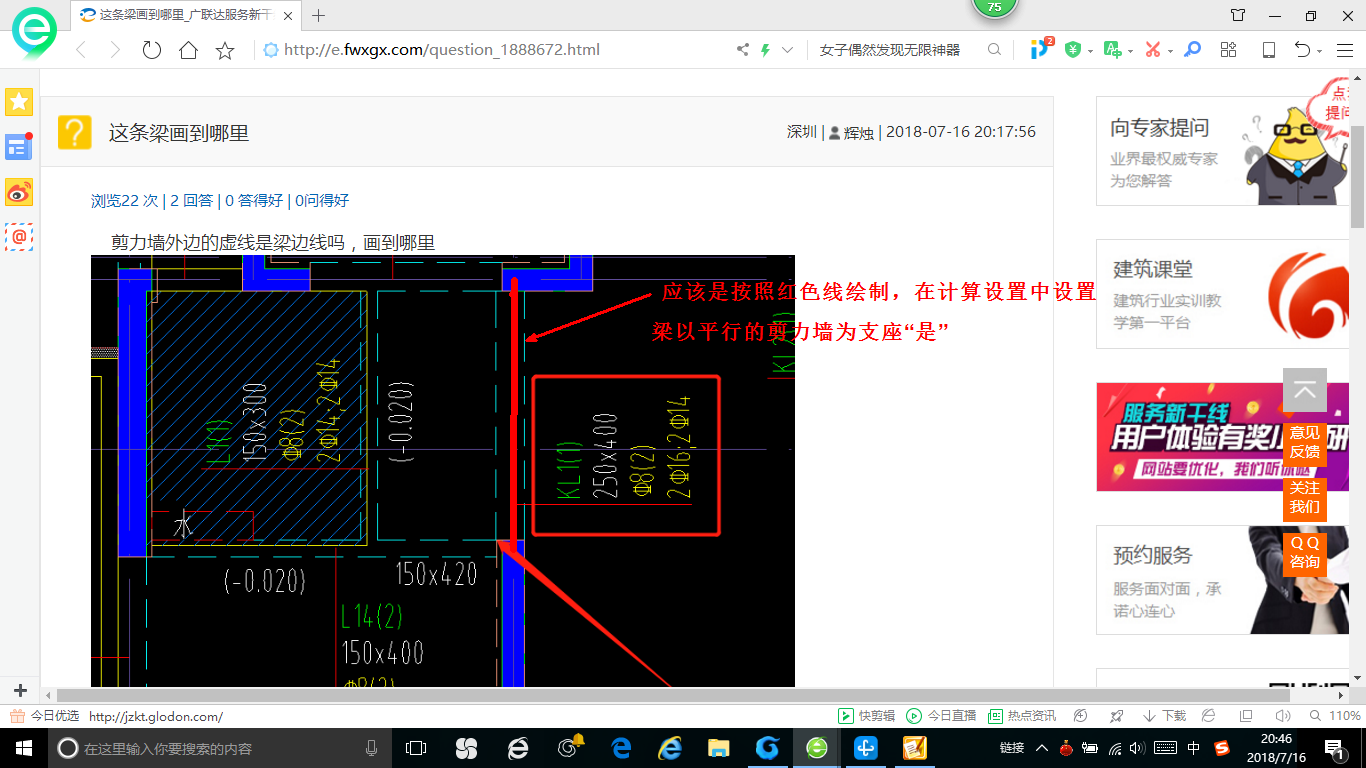The image size is (1366, 768).
Task: Click the yellow star favorites sidebar icon
Action: click(19, 101)
